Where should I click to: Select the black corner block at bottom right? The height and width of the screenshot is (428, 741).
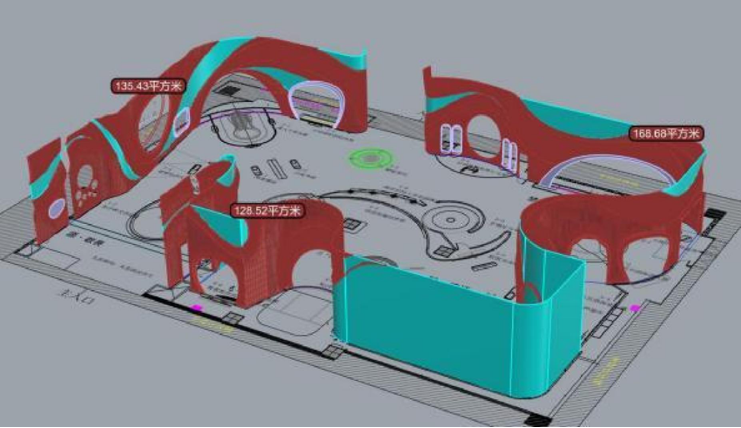coord(537,420)
